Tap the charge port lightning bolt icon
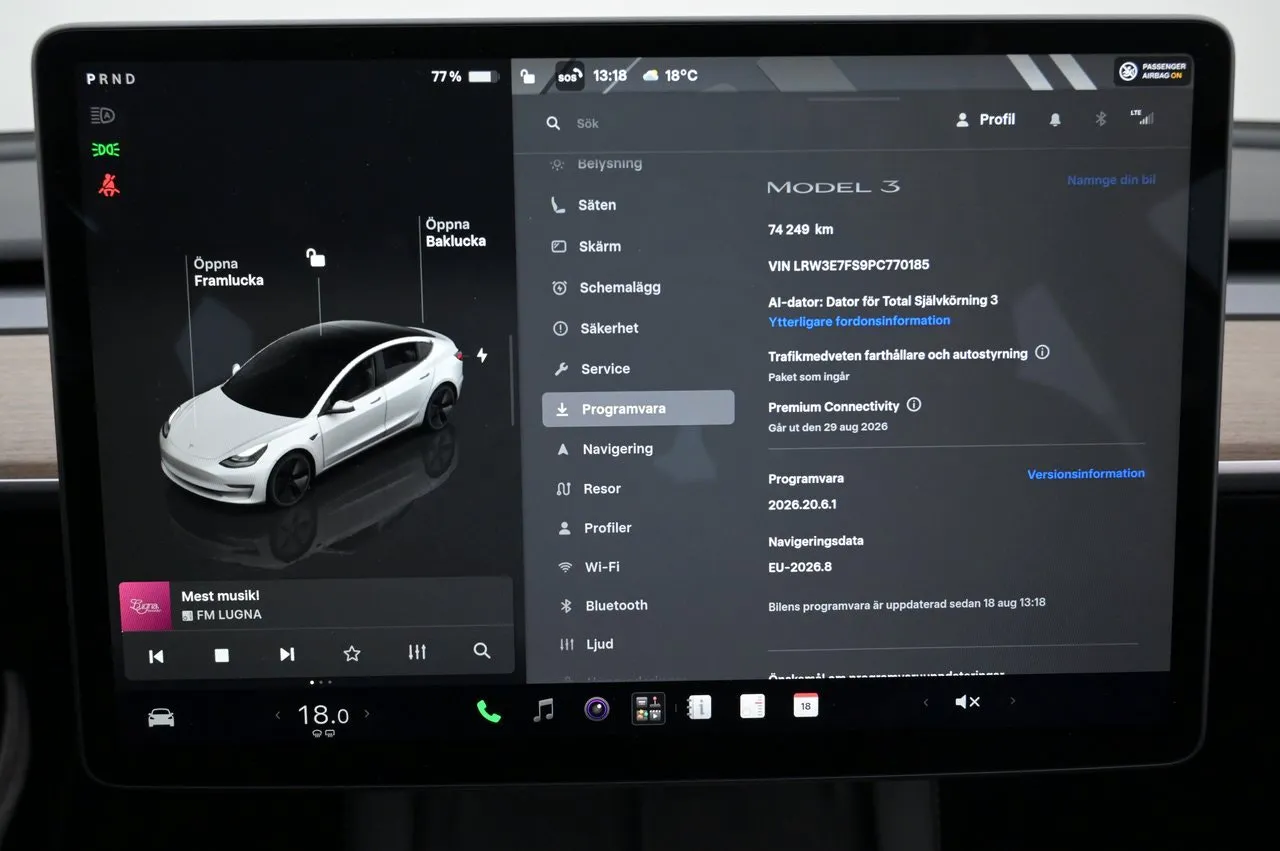Viewport: 1280px width, 851px height. (x=482, y=355)
